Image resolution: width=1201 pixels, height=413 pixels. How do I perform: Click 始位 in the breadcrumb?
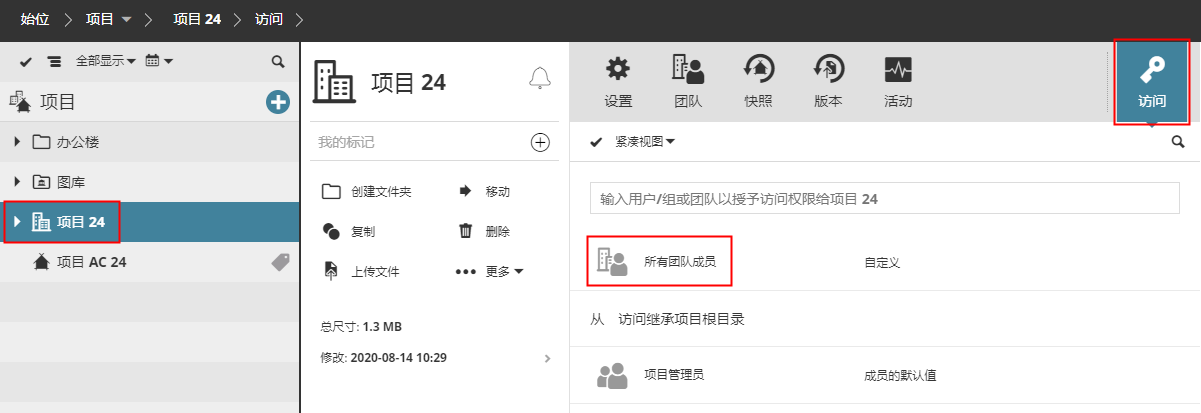[x=35, y=18]
